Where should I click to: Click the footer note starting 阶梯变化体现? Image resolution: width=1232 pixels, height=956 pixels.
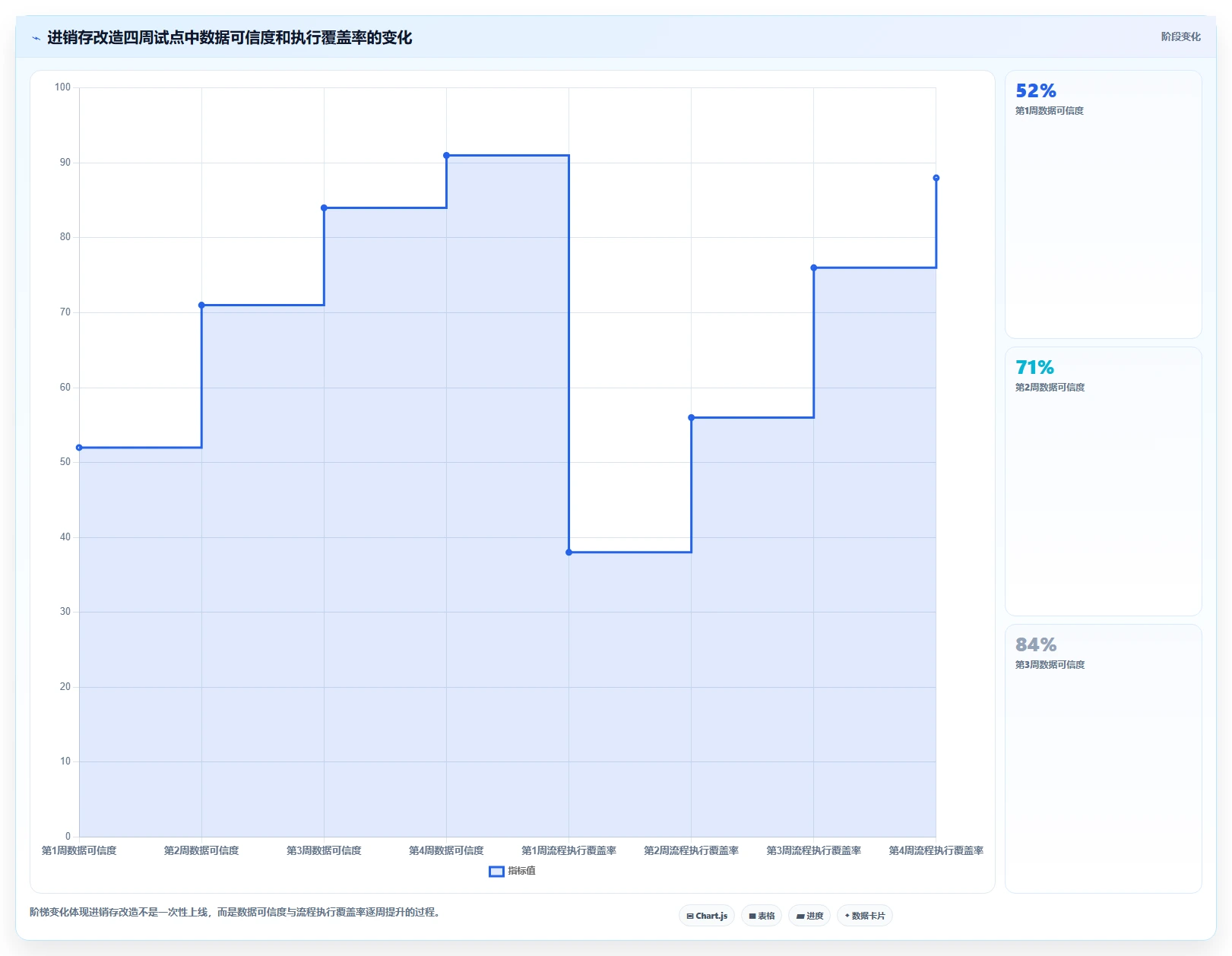click(x=235, y=912)
